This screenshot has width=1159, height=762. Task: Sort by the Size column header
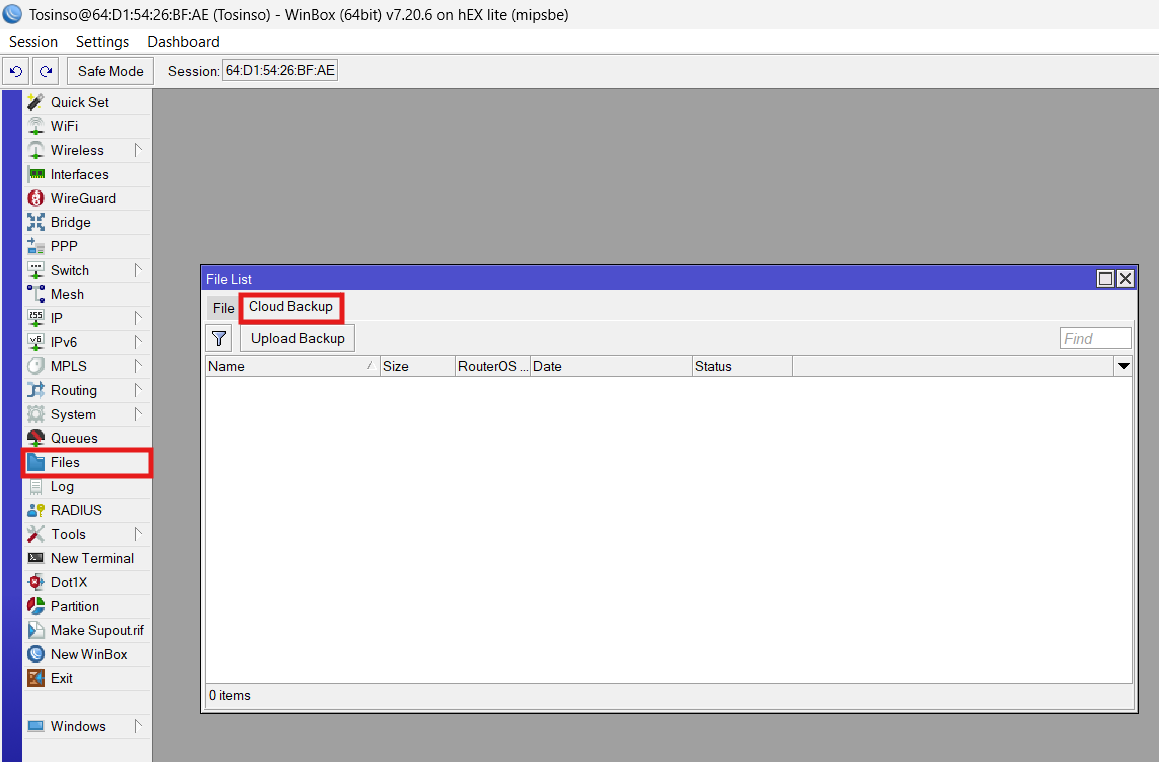pyautogui.click(x=418, y=366)
